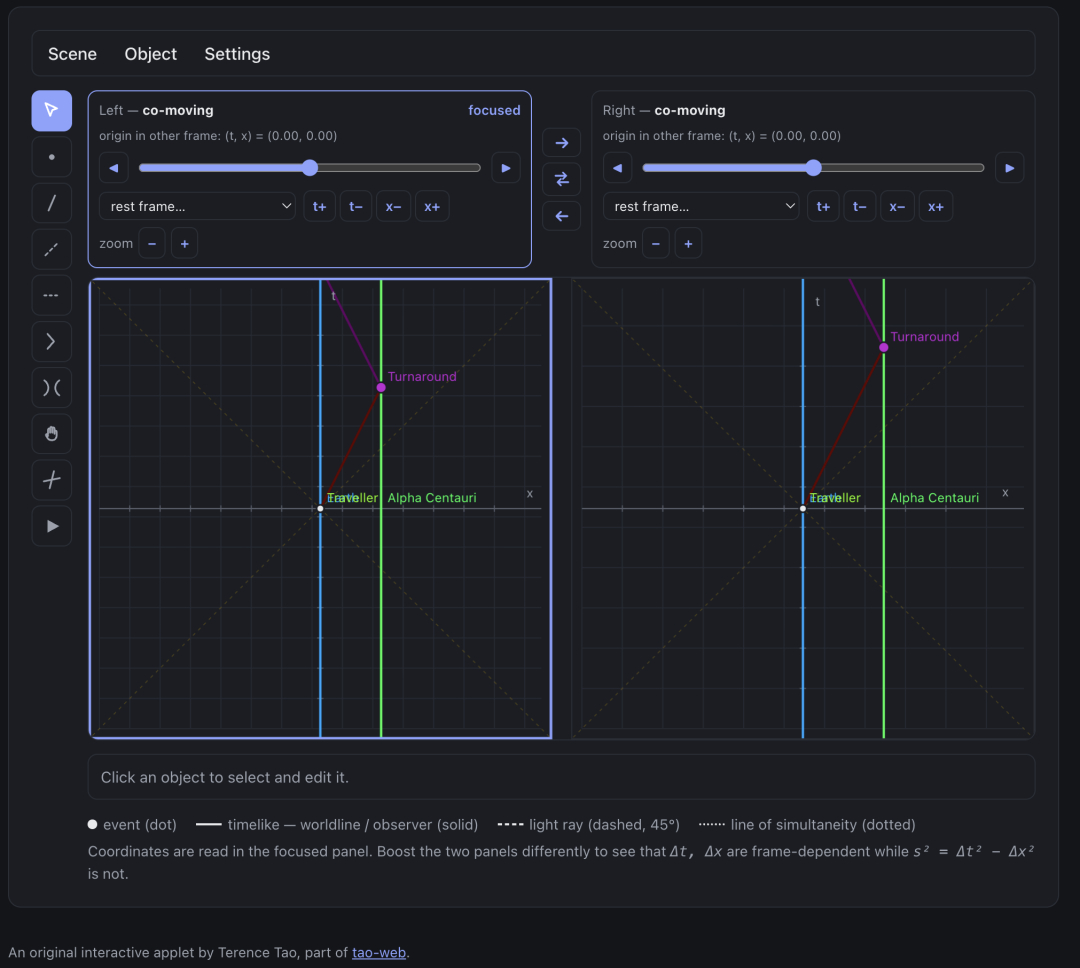
Task: Click the left panel velocity slider handle
Action: (310, 167)
